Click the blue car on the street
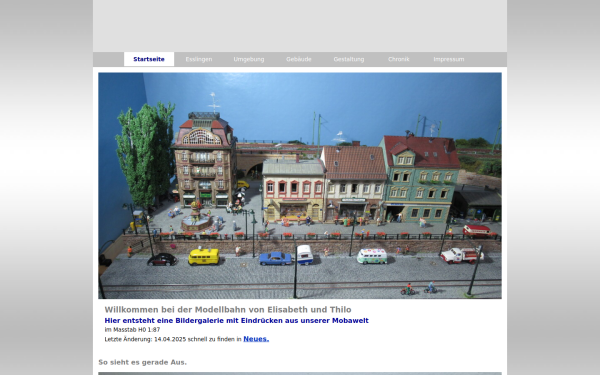600x375 pixels. pyautogui.click(x=276, y=259)
